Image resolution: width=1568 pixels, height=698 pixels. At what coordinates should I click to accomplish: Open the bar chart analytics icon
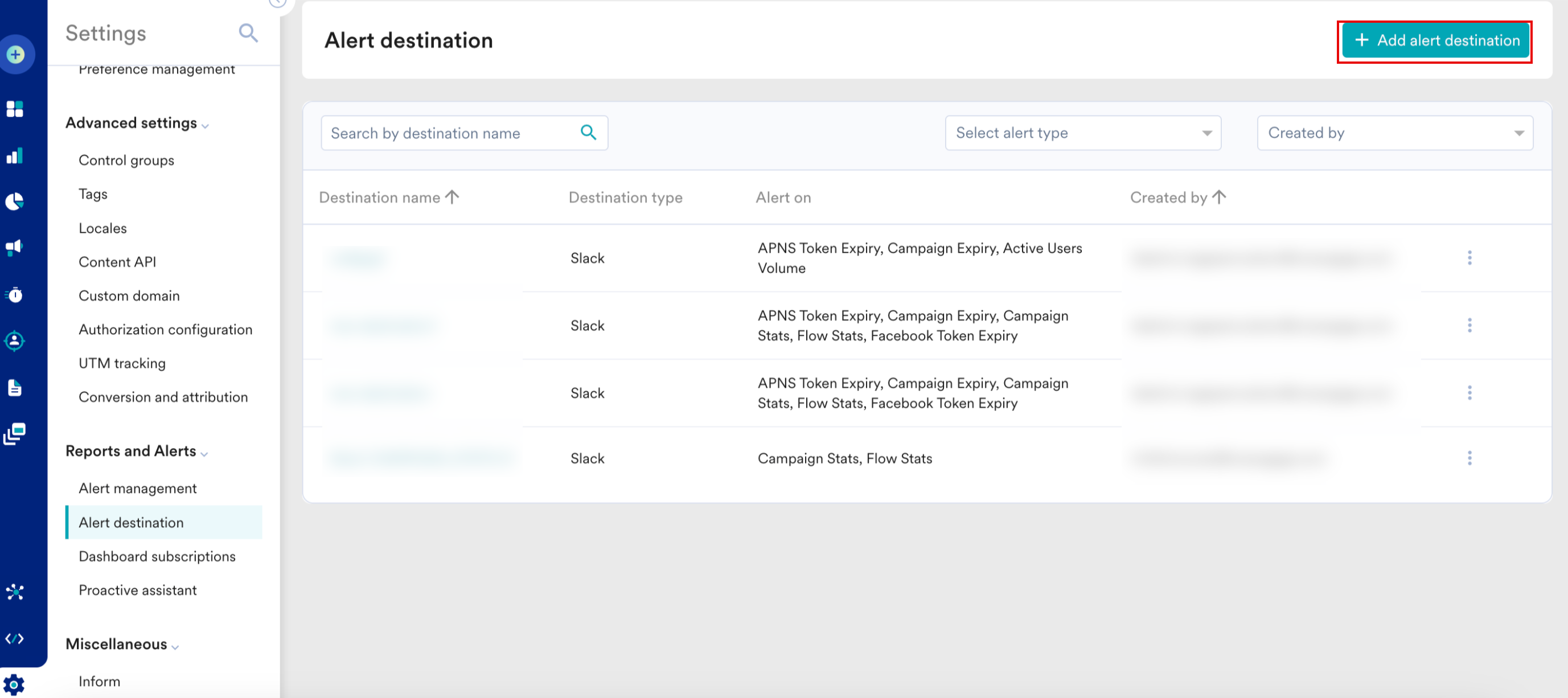tap(15, 156)
